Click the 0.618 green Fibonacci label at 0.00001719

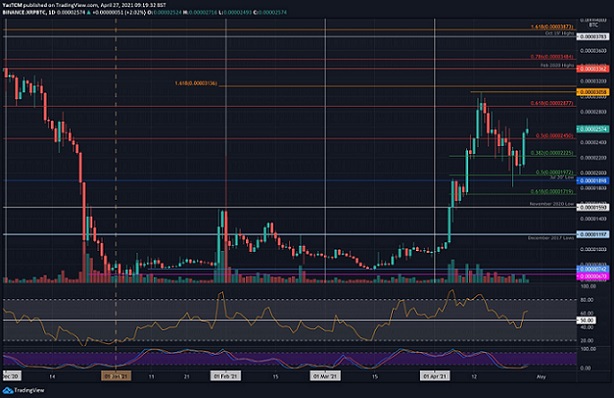tap(552, 192)
